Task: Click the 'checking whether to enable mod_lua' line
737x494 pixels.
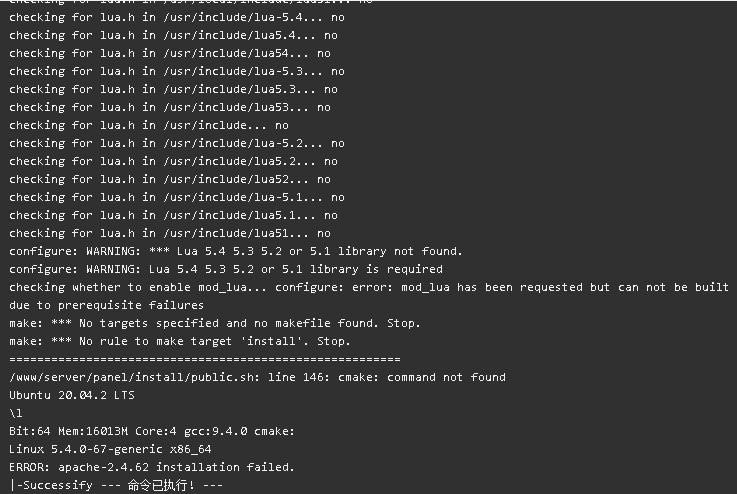Action: pyautogui.click(x=369, y=287)
